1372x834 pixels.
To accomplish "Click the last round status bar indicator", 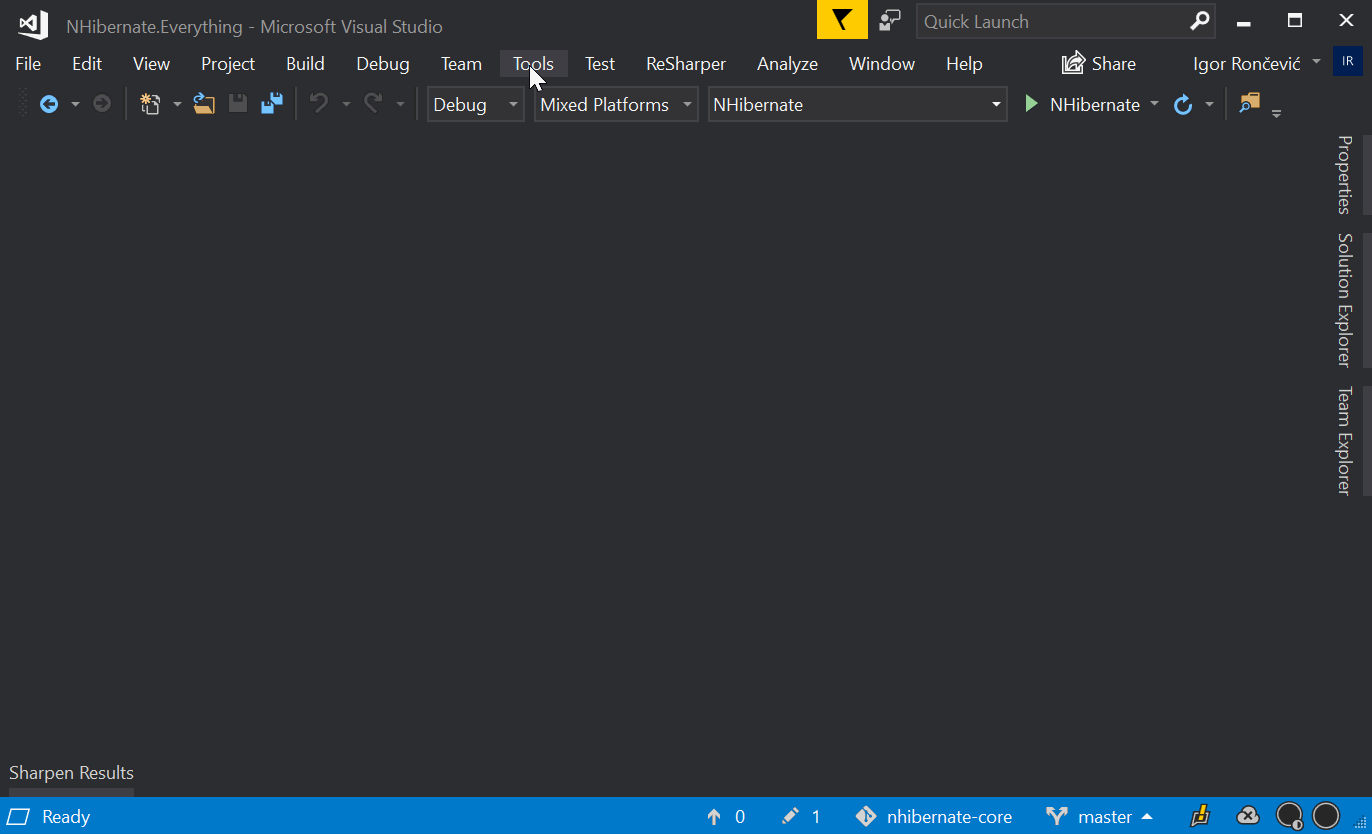I will click(1325, 816).
